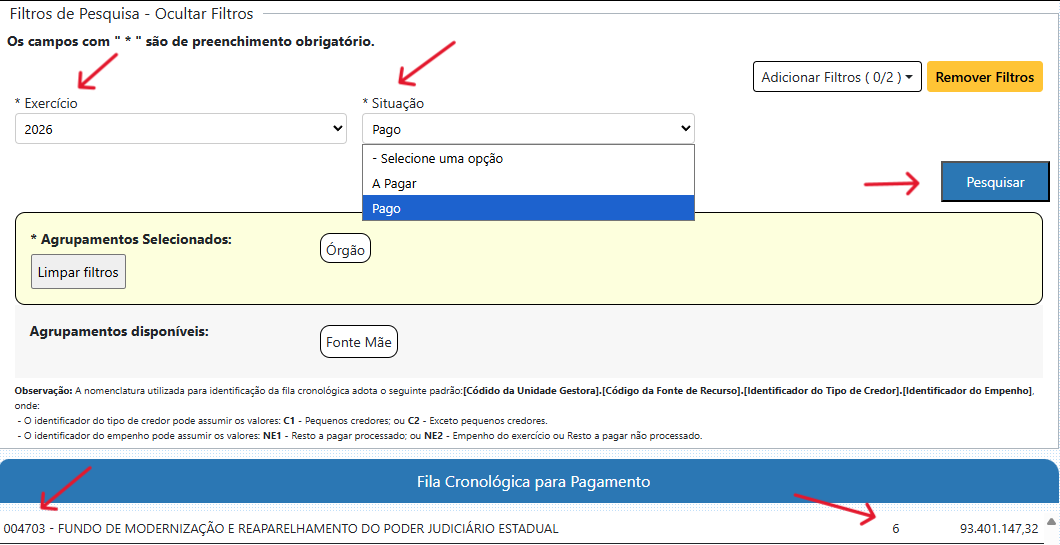Click 'Filtros de Pesquisa - Ocultar Filtros' header
The width and height of the screenshot is (1060, 545).
(x=131, y=14)
